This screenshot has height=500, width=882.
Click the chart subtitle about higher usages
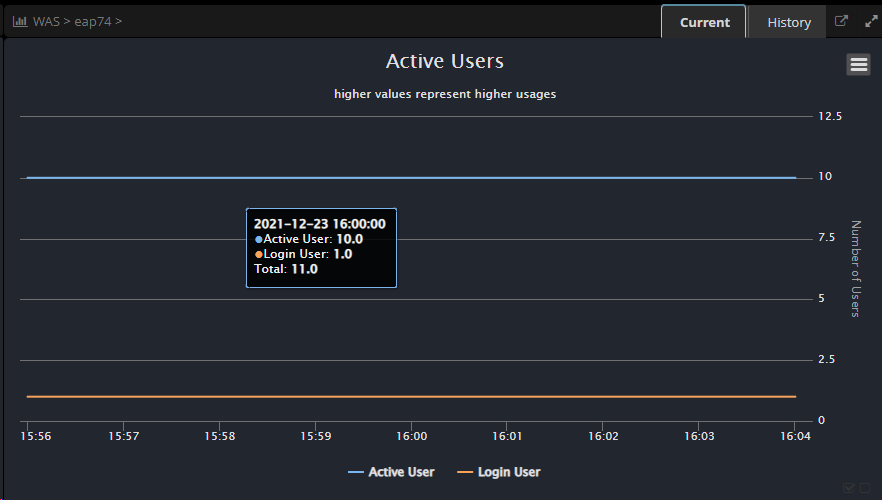[444, 94]
